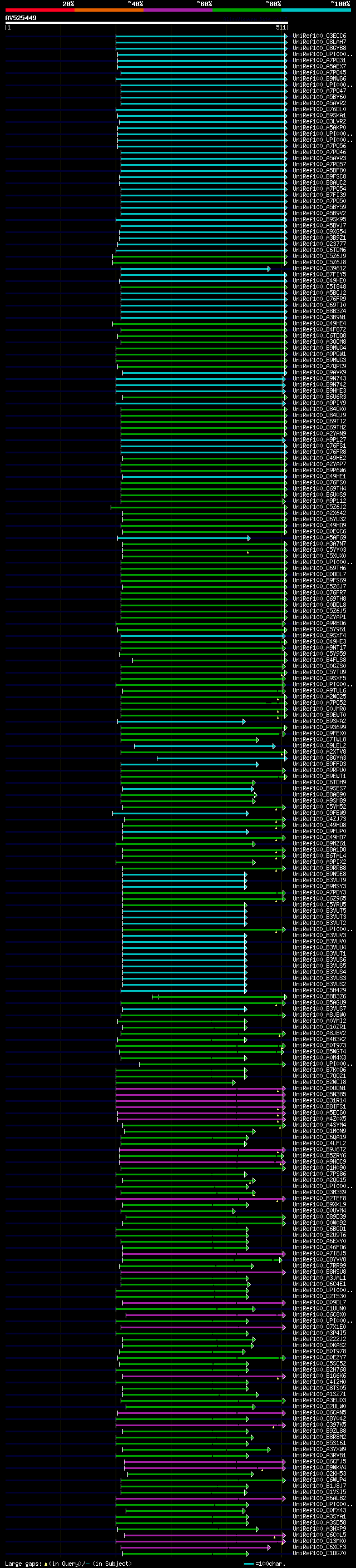The height and width of the screenshot is (1568, 356).
Task: Select the UniRef100_B8B3Z6 label
Action: [319, 996]
